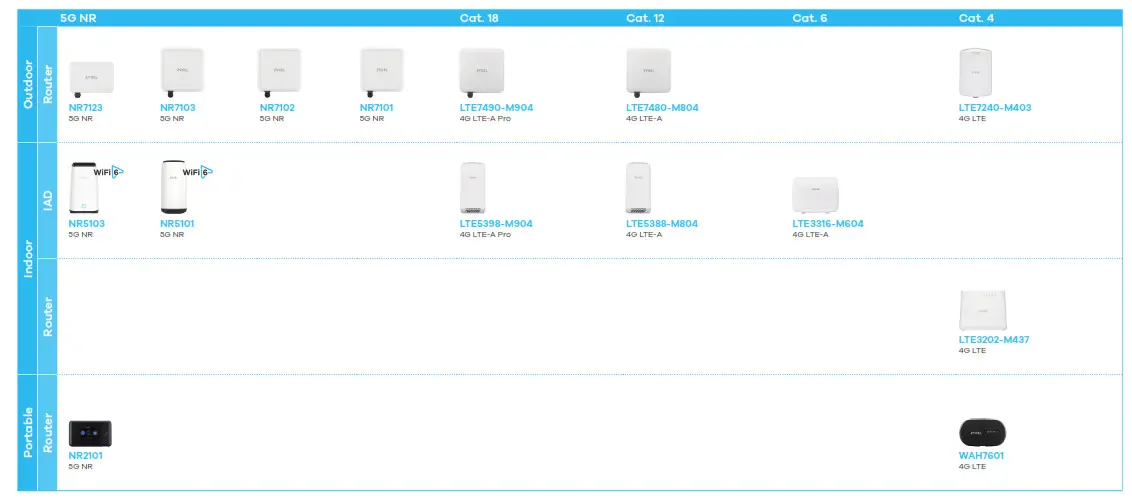Click the LTE5388-M804 device image

pos(638,188)
